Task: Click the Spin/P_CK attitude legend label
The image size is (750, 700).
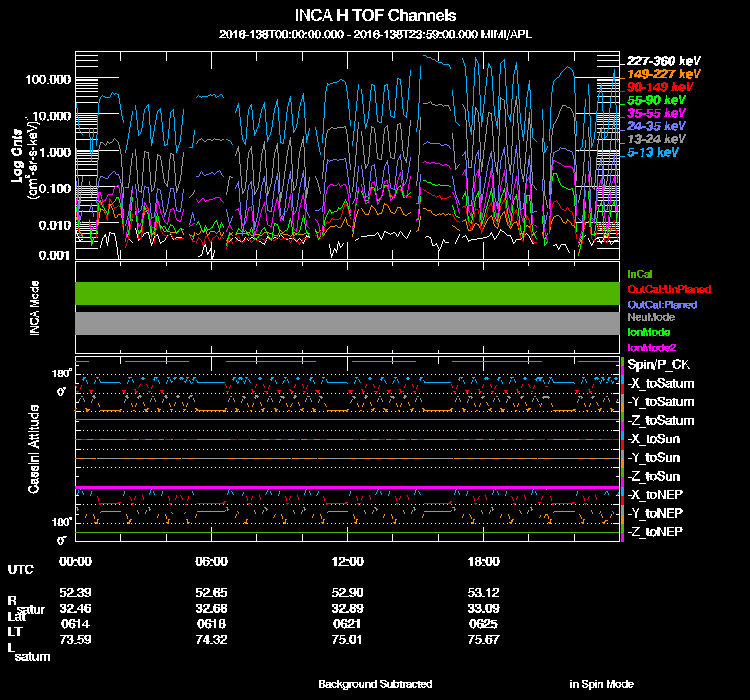Action: click(x=657, y=364)
